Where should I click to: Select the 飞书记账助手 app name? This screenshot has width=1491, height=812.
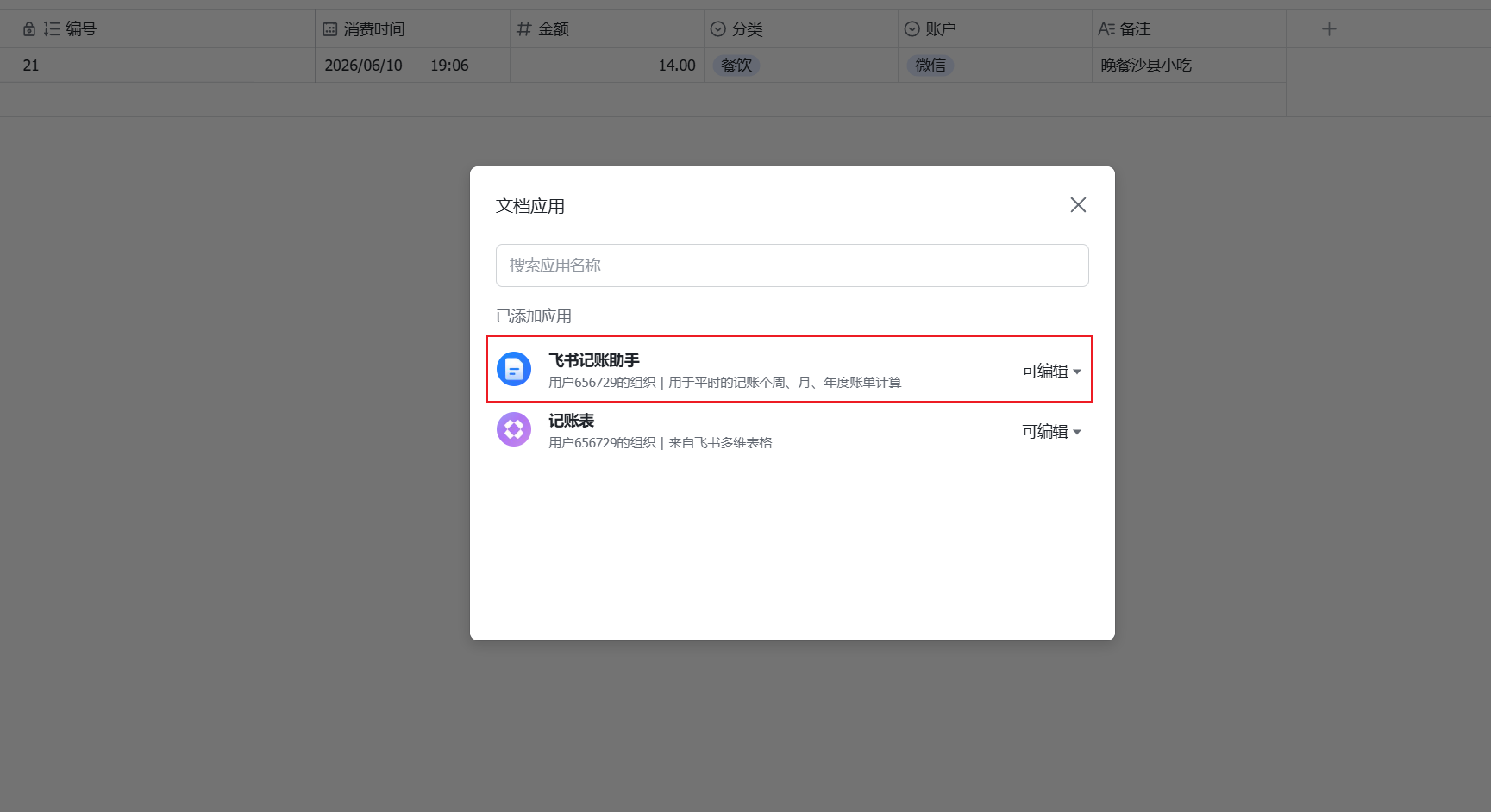(594, 360)
